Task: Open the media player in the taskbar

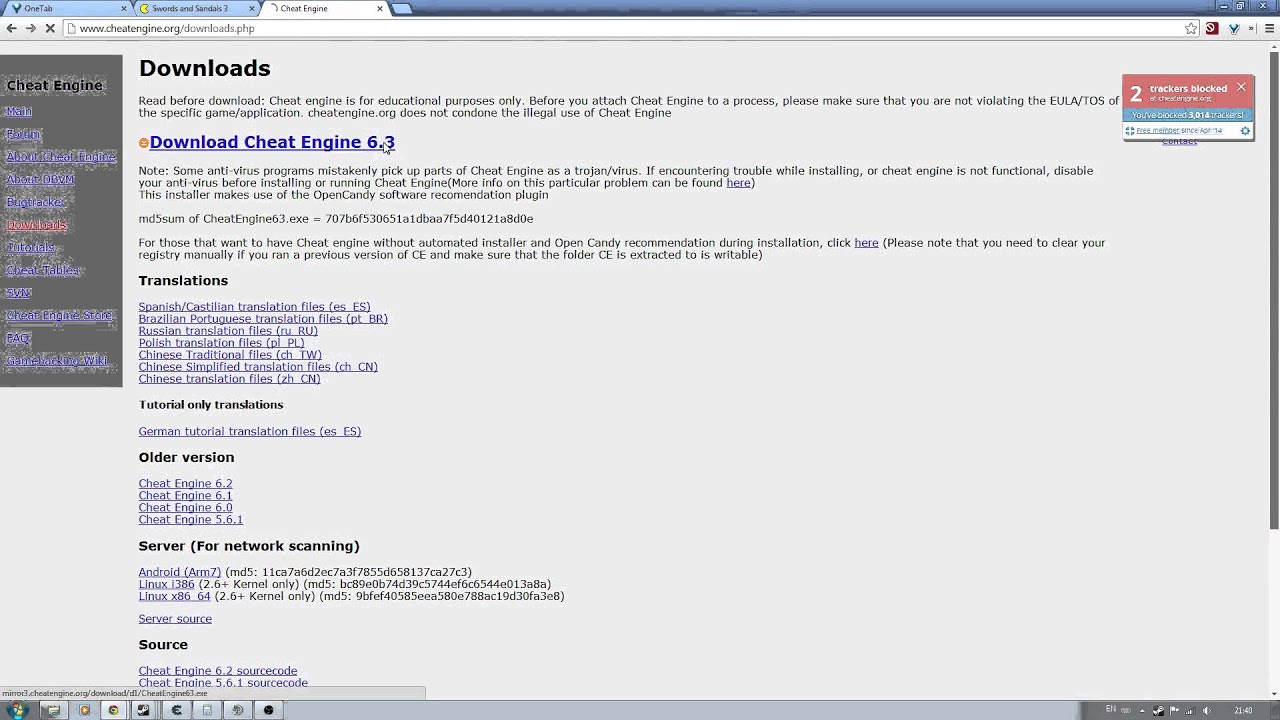Action: (84, 710)
